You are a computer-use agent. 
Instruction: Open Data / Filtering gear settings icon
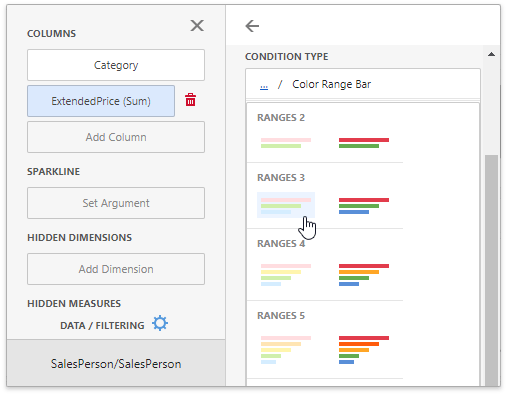point(160,323)
